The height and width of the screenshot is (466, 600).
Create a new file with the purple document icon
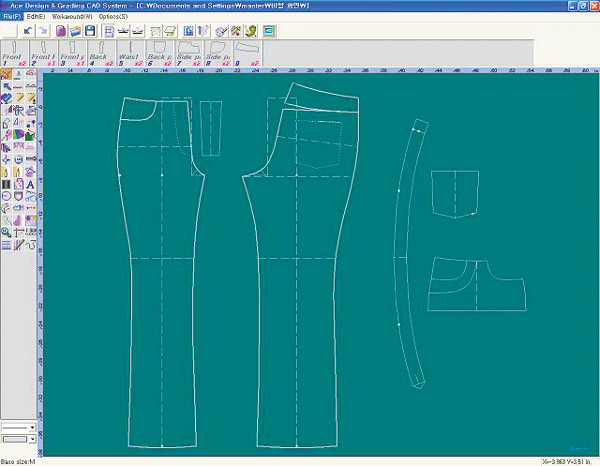tap(60, 31)
